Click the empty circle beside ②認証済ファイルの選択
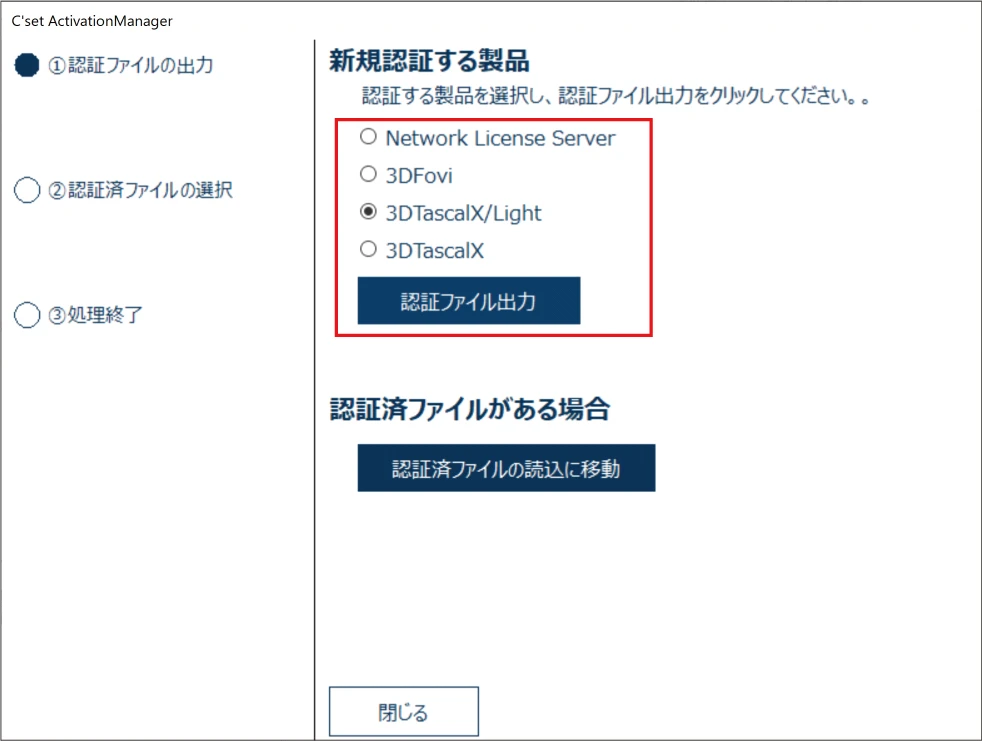 [27, 190]
